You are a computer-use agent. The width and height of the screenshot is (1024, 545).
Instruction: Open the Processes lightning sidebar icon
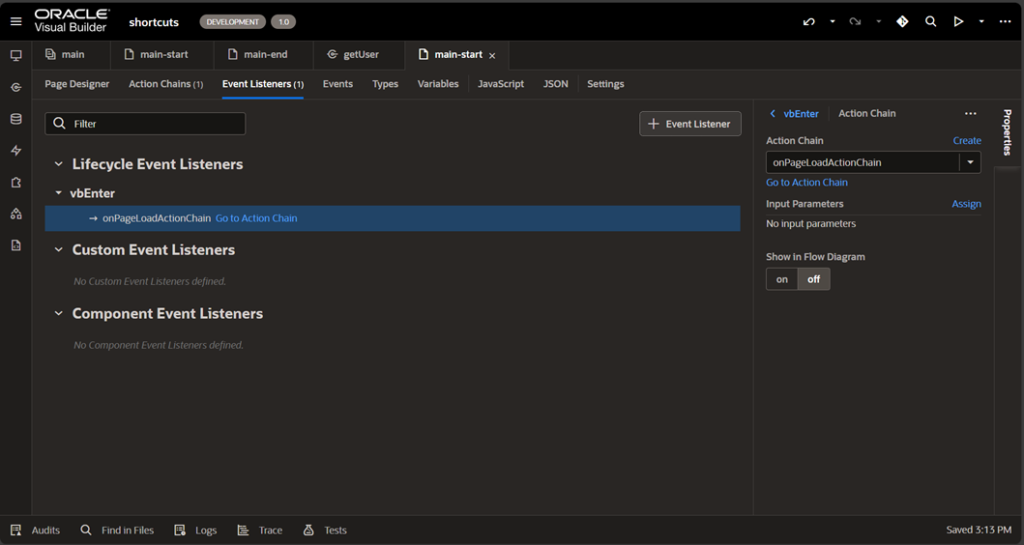(16, 151)
